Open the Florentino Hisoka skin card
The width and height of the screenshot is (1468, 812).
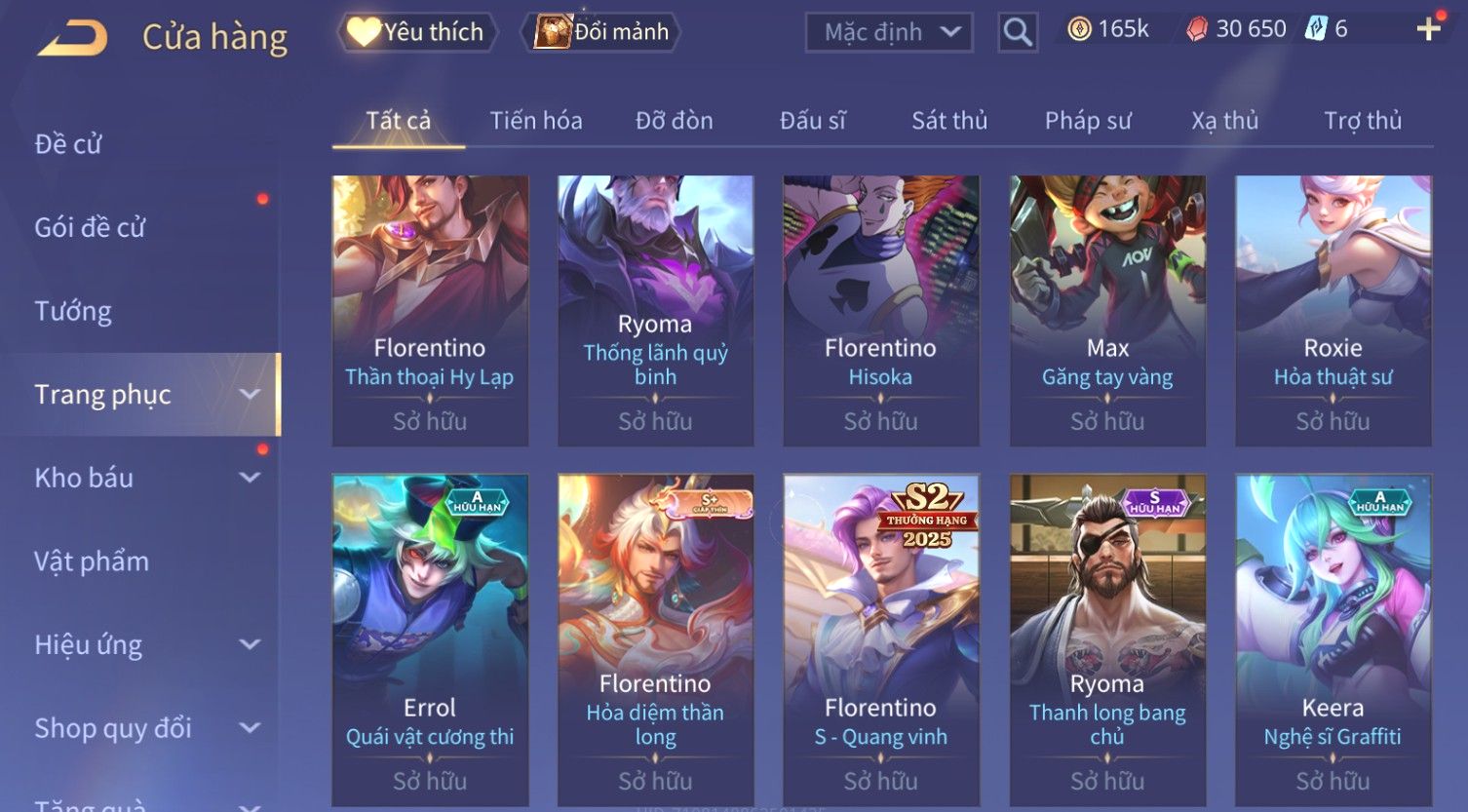tap(880, 311)
